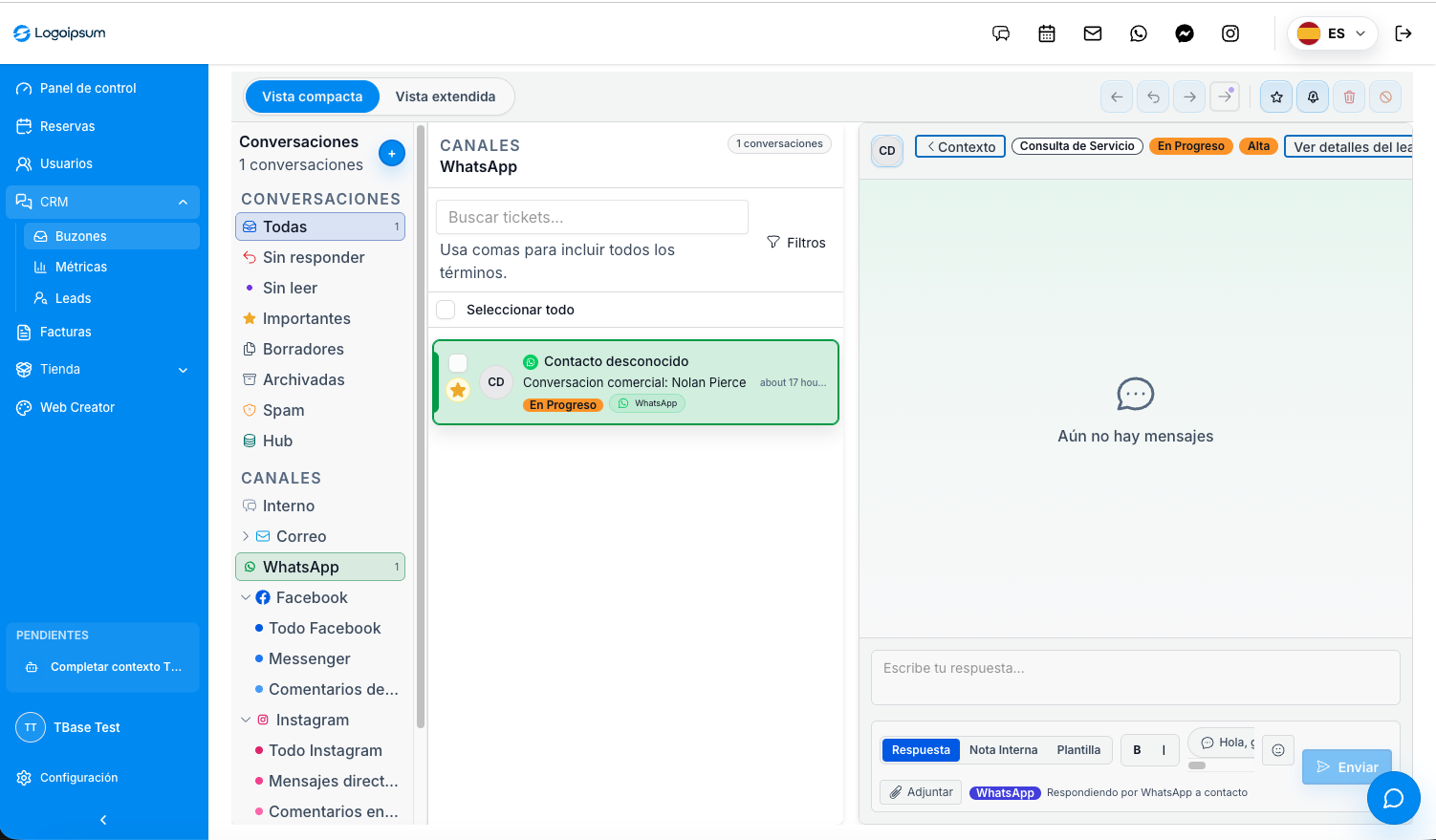
Task: Apply bold formatting with B button
Action: pos(1137,750)
